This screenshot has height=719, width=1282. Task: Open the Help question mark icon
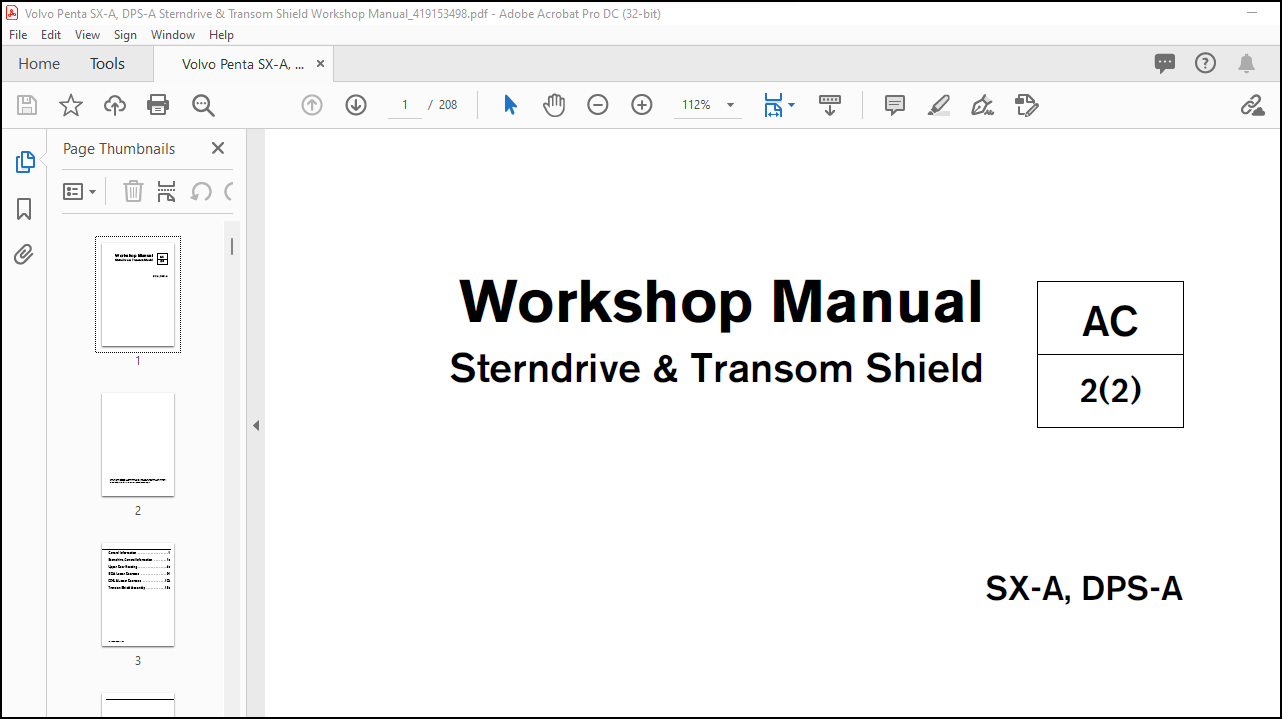[x=1206, y=63]
